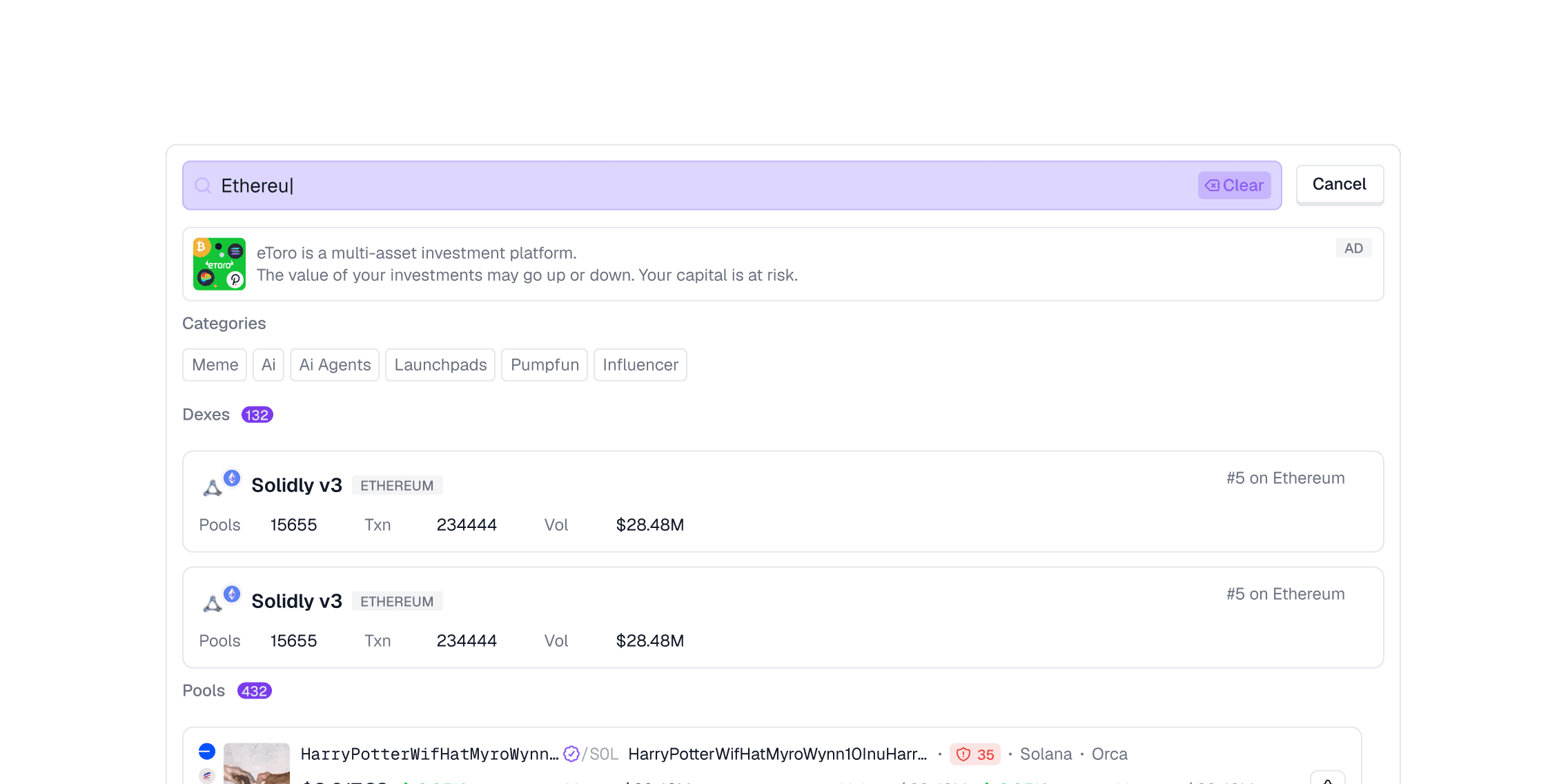
Task: Click the AD badge
Action: [1353, 248]
